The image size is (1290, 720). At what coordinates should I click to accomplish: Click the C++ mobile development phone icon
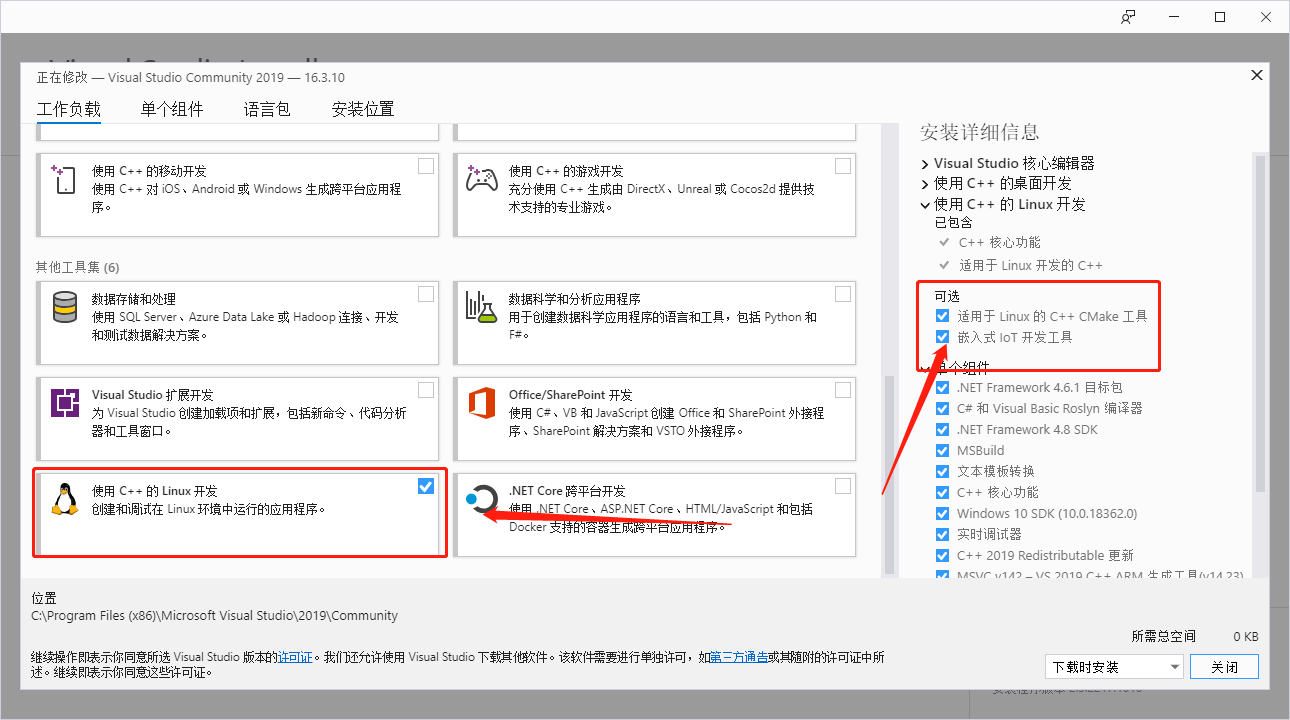click(x=65, y=180)
